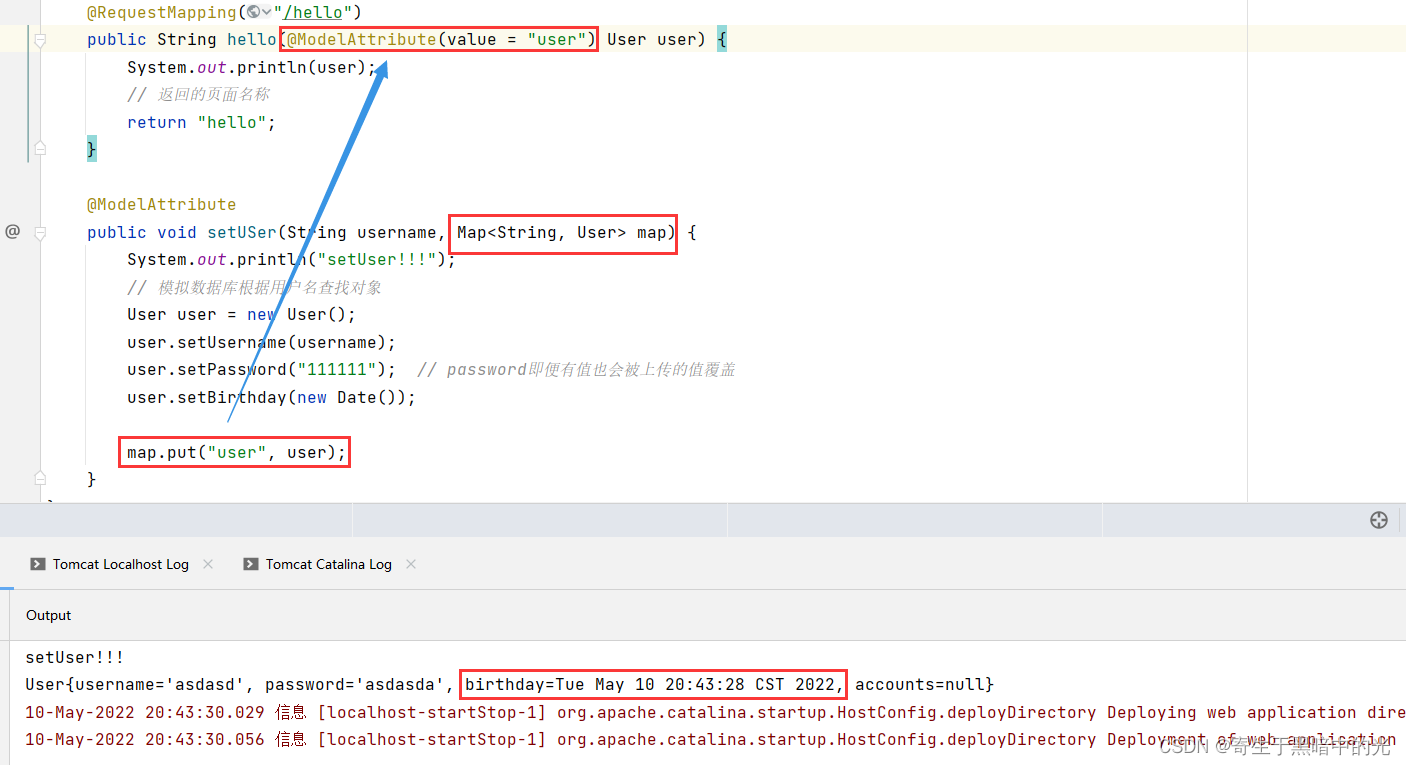Image resolution: width=1406 pixels, height=765 pixels.
Task: Click the globe URL icon in @RequestMapping
Action: point(253,12)
